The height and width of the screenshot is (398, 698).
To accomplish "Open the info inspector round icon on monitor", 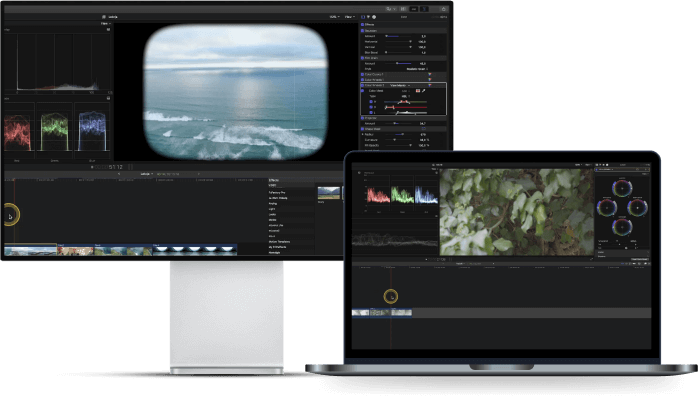I will (x=374, y=17).
